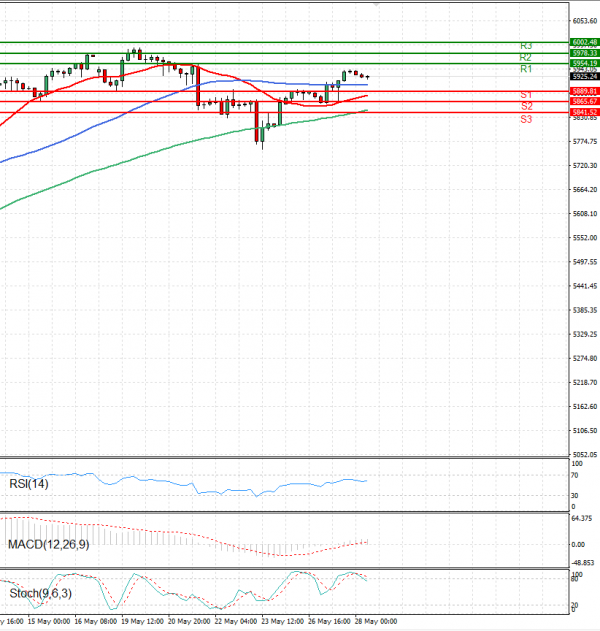Click the 5052.05 price axis value
600x631 pixels.
pos(585,455)
